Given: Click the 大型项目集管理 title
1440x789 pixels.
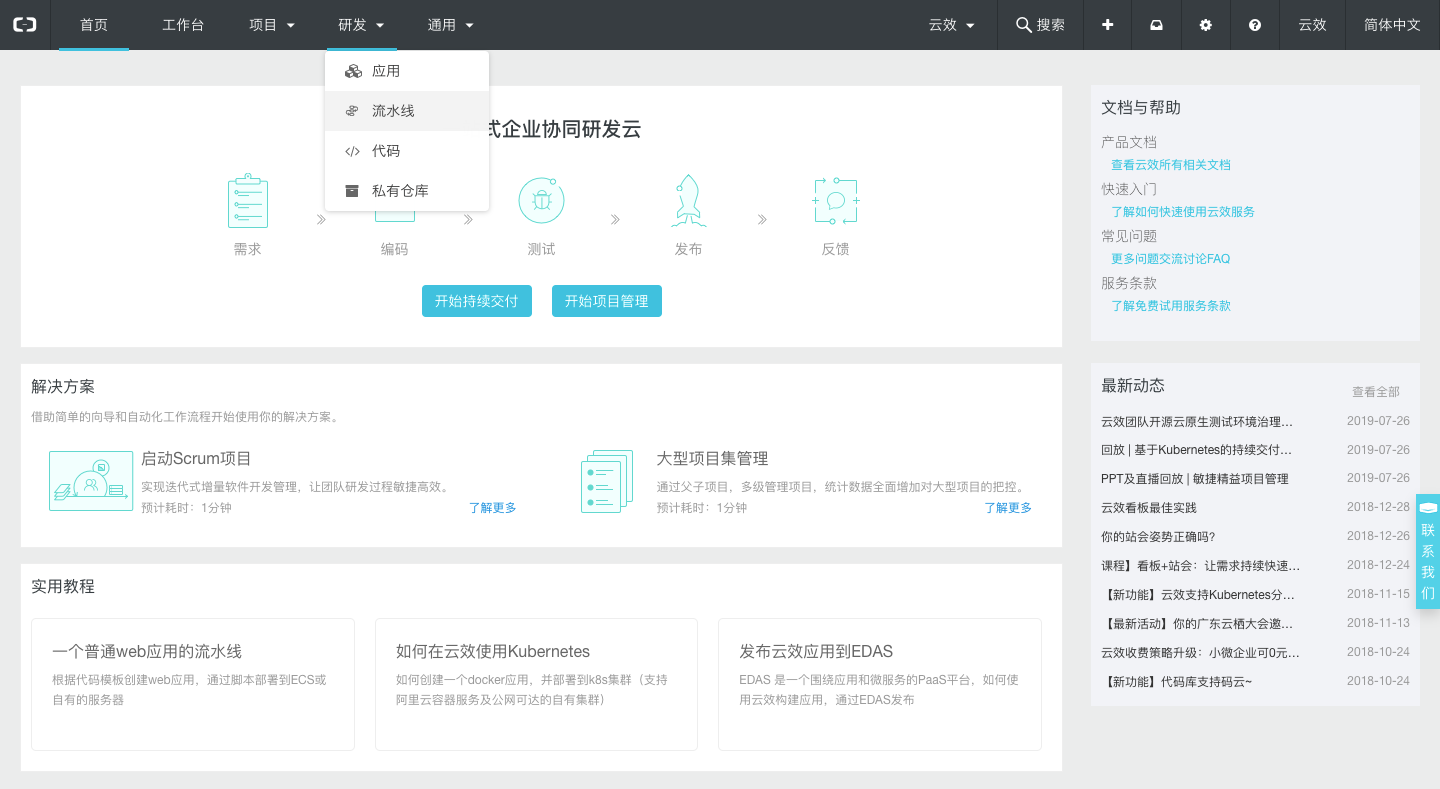Looking at the screenshot, I should (713, 459).
